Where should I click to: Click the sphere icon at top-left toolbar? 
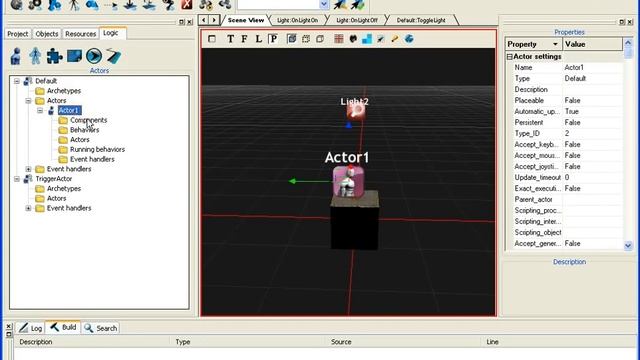[x=16, y=4]
